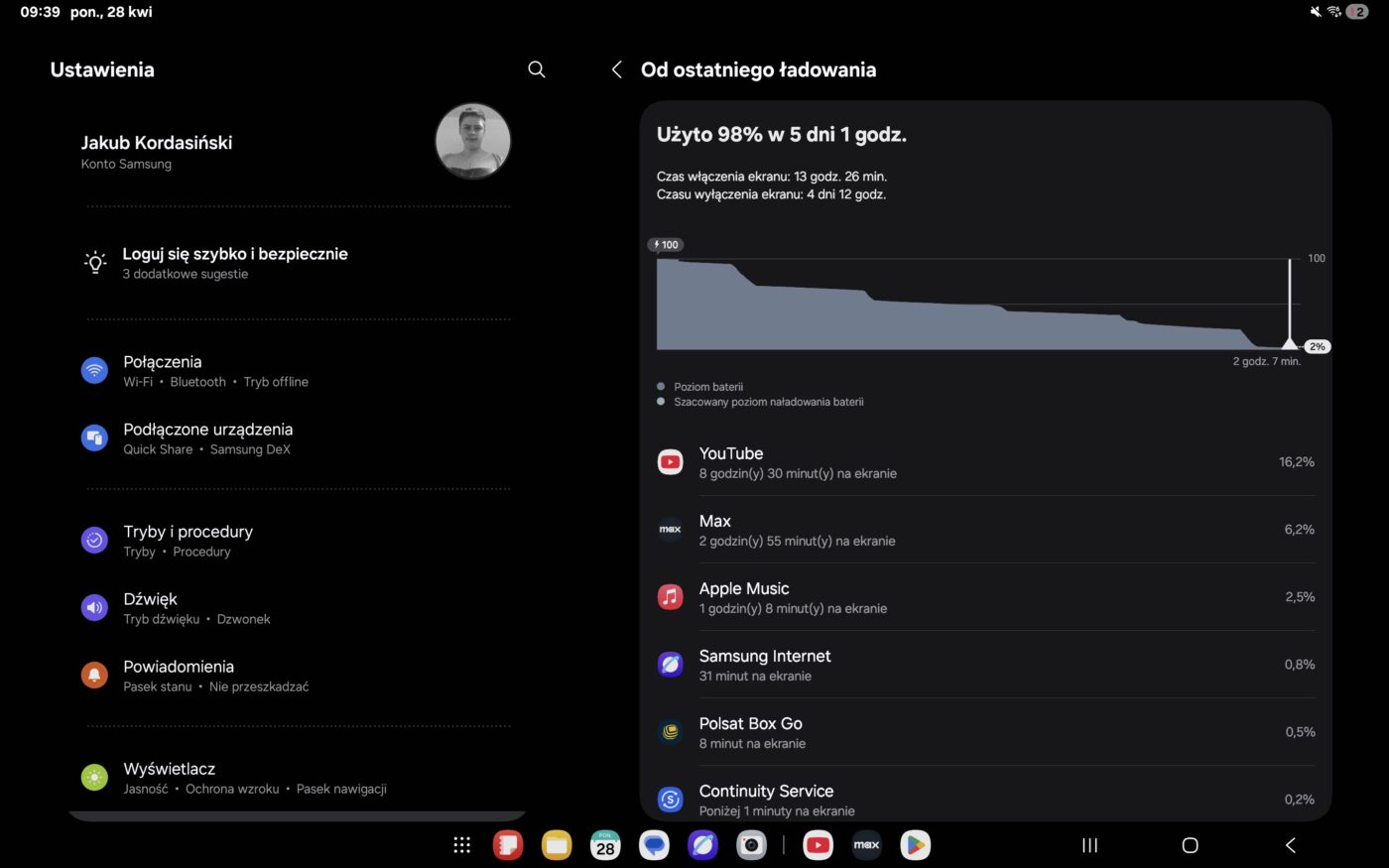Open the apps drawer grid in taskbar
Screen dimensions: 1389x868
pyautogui.click(x=462, y=845)
